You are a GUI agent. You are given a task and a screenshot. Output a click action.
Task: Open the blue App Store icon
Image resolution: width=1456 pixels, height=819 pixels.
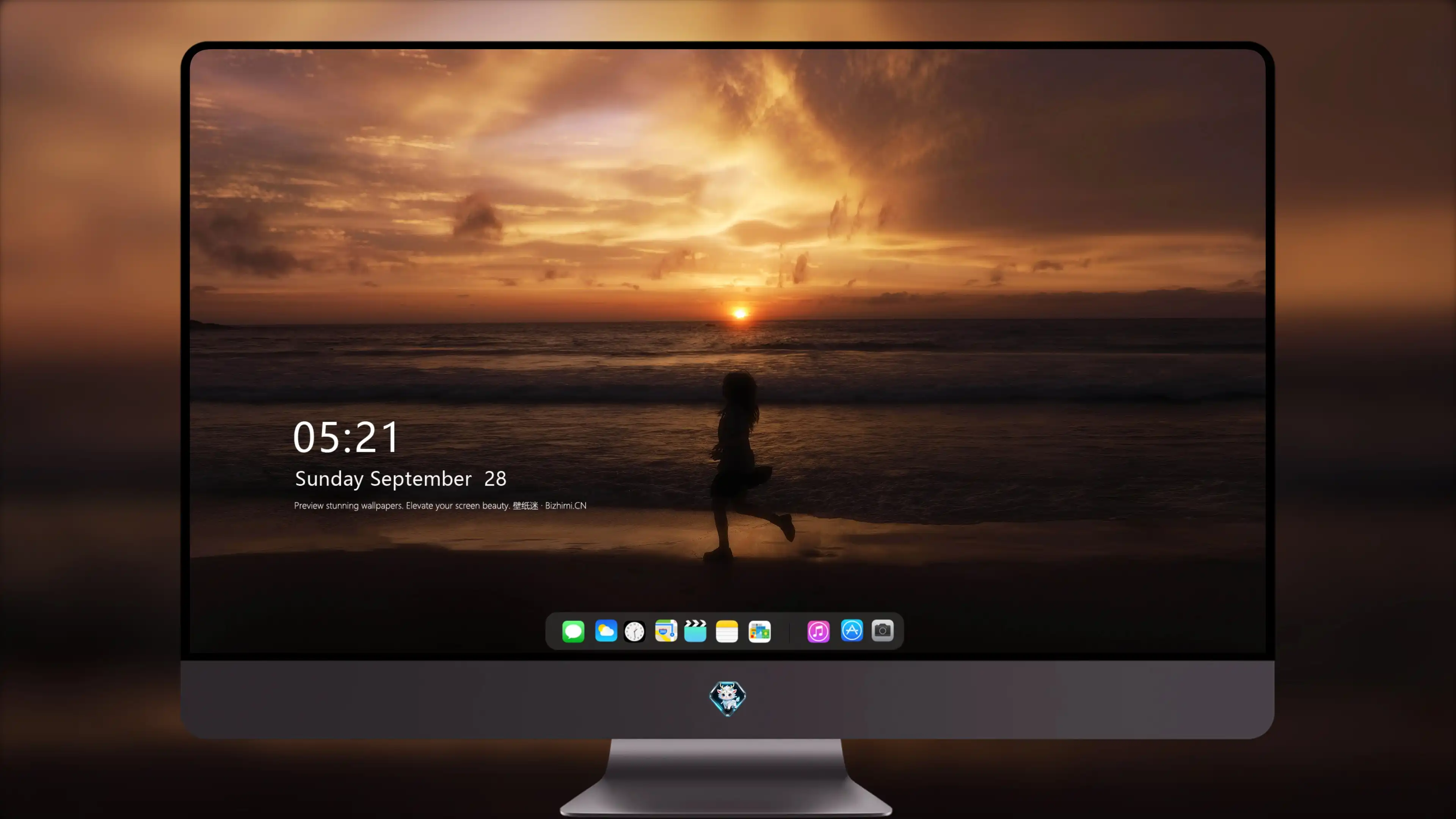852,630
